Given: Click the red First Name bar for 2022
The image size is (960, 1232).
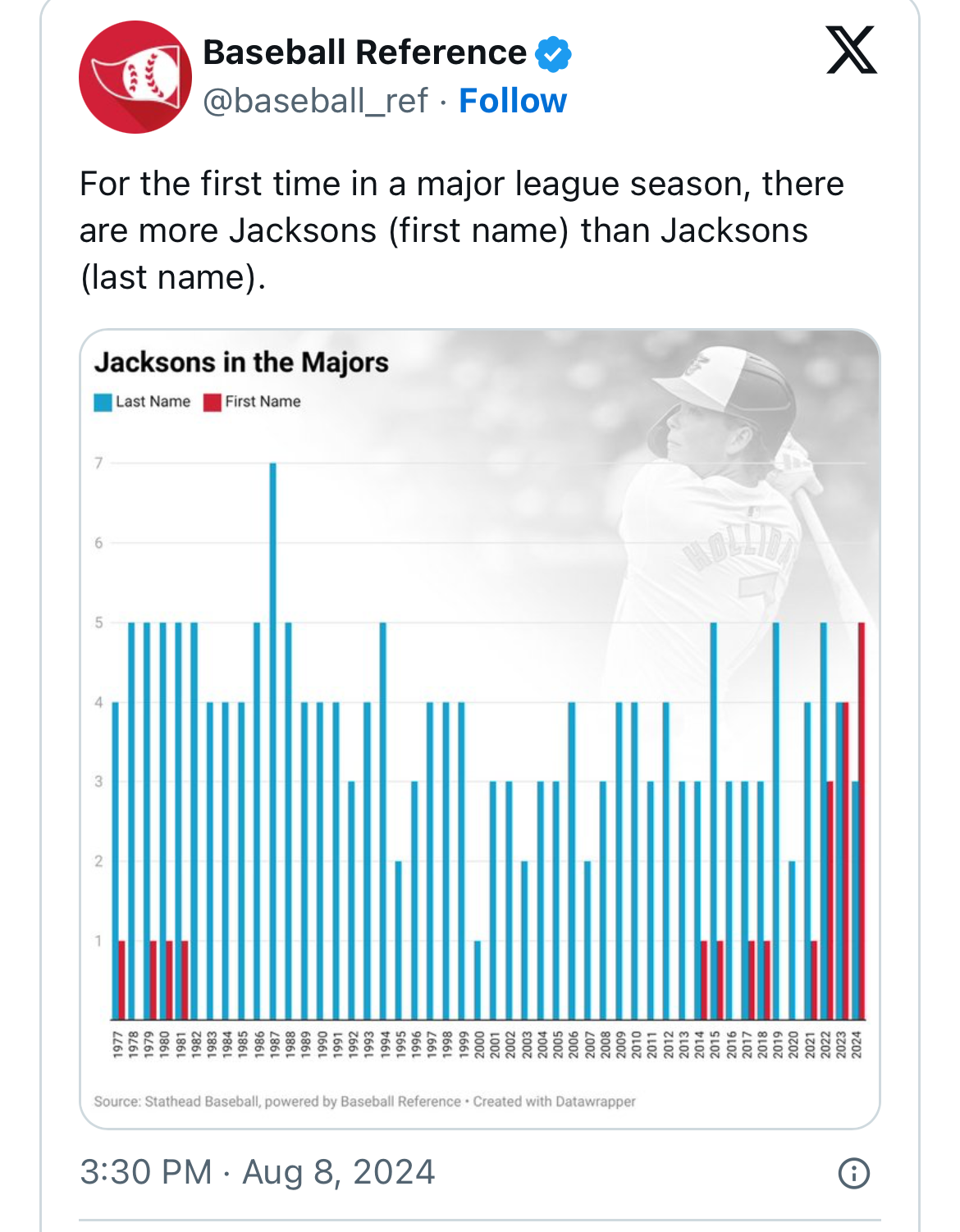Looking at the screenshot, I should click(x=830, y=901).
